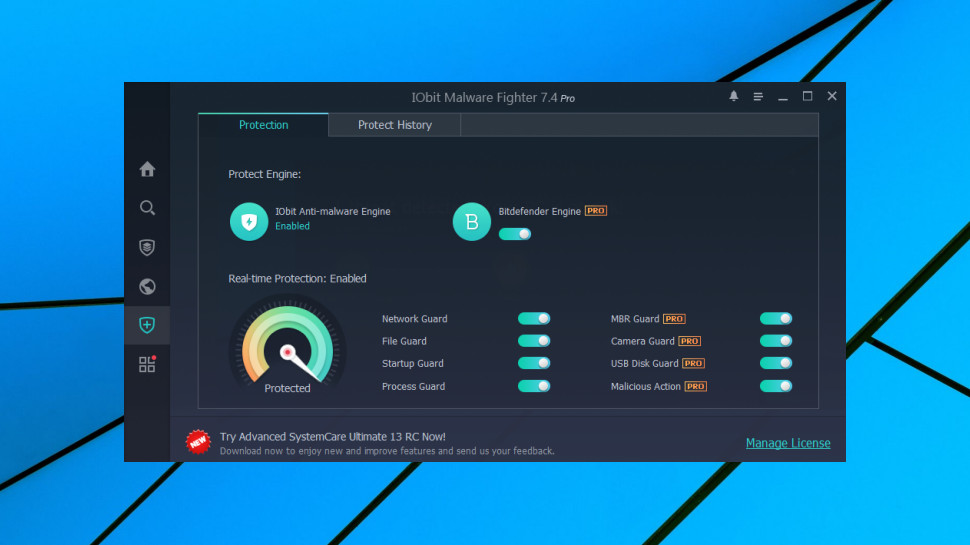This screenshot has height=545, width=970.
Task: Click the Protected status gauge
Action: (288, 346)
